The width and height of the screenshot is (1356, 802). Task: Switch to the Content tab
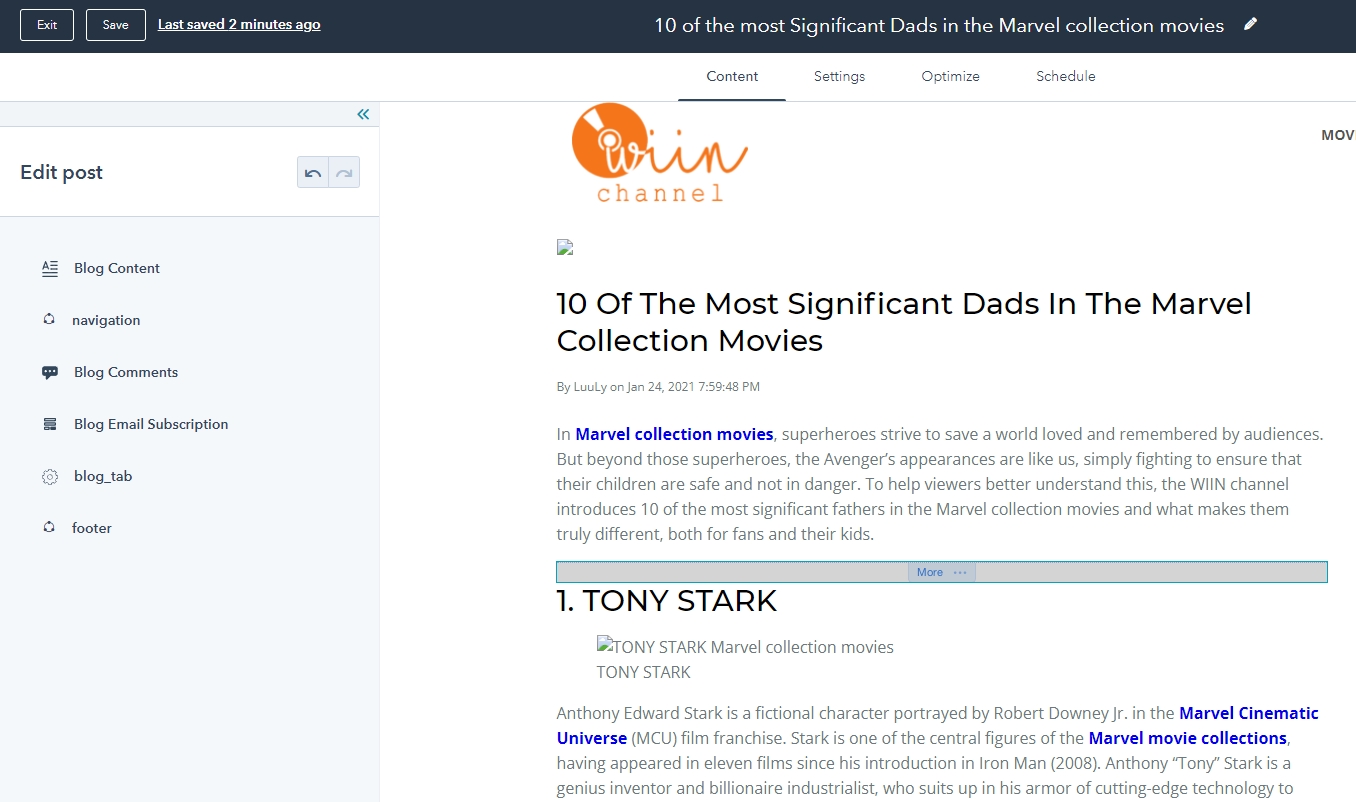(732, 76)
